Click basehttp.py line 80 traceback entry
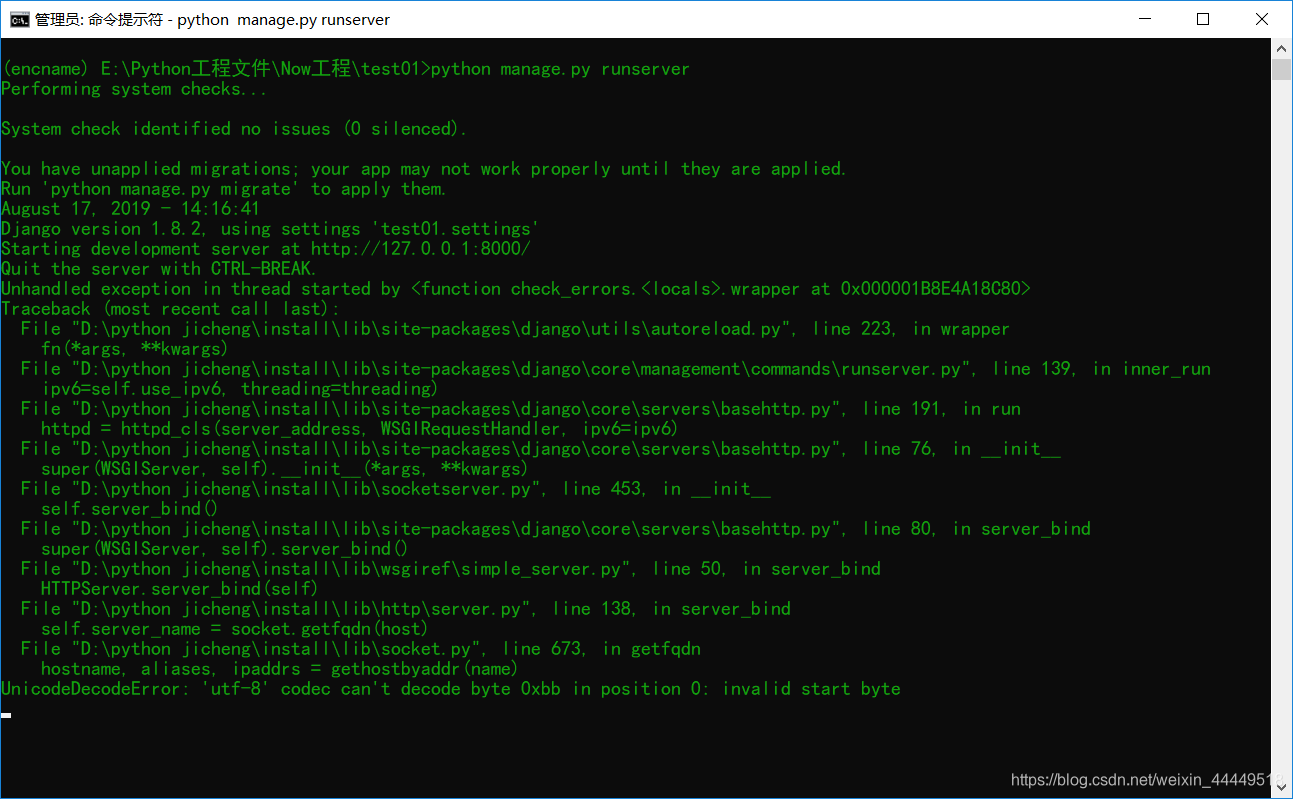Image resolution: width=1293 pixels, height=799 pixels. pyautogui.click(x=555, y=529)
